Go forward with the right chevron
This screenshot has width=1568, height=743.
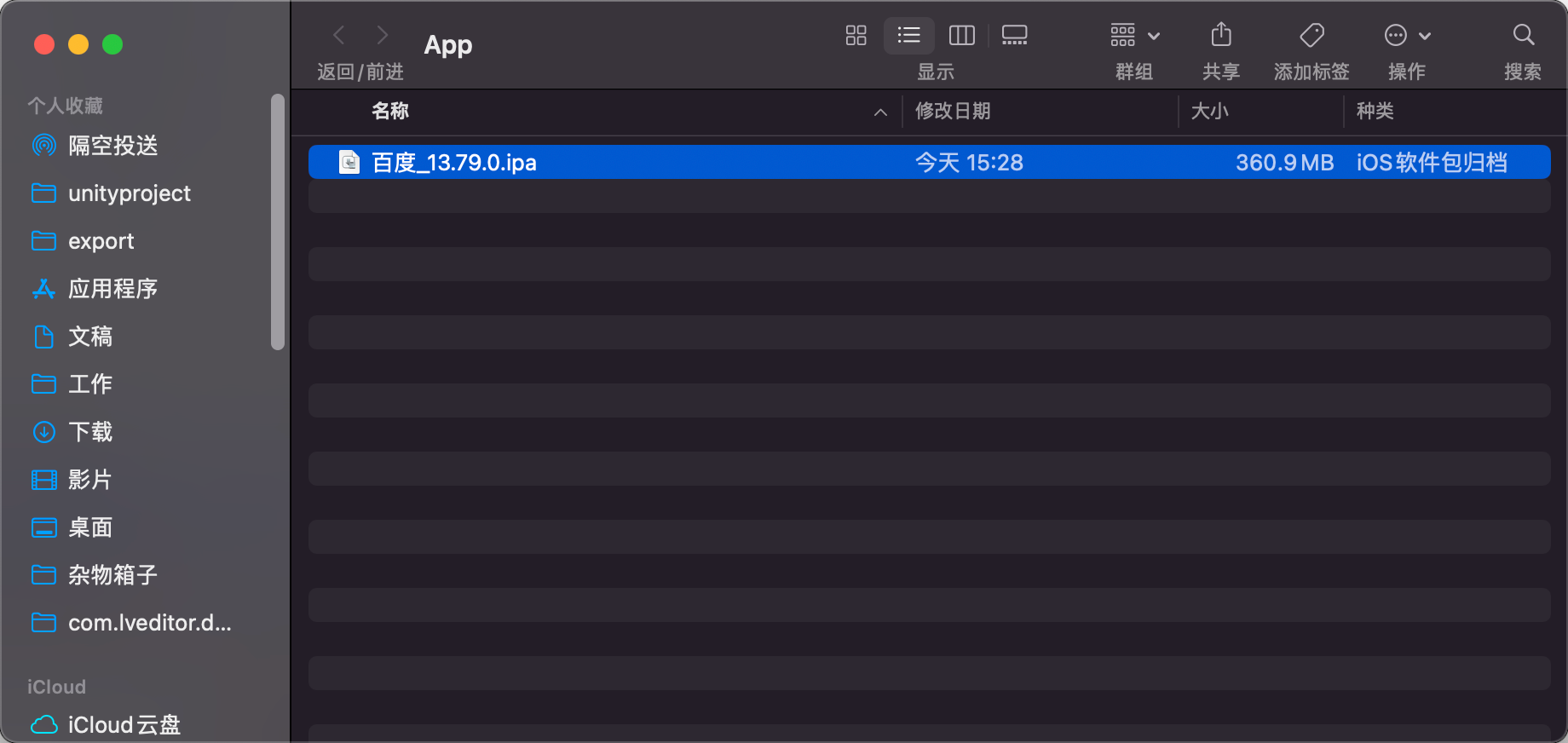coord(382,35)
